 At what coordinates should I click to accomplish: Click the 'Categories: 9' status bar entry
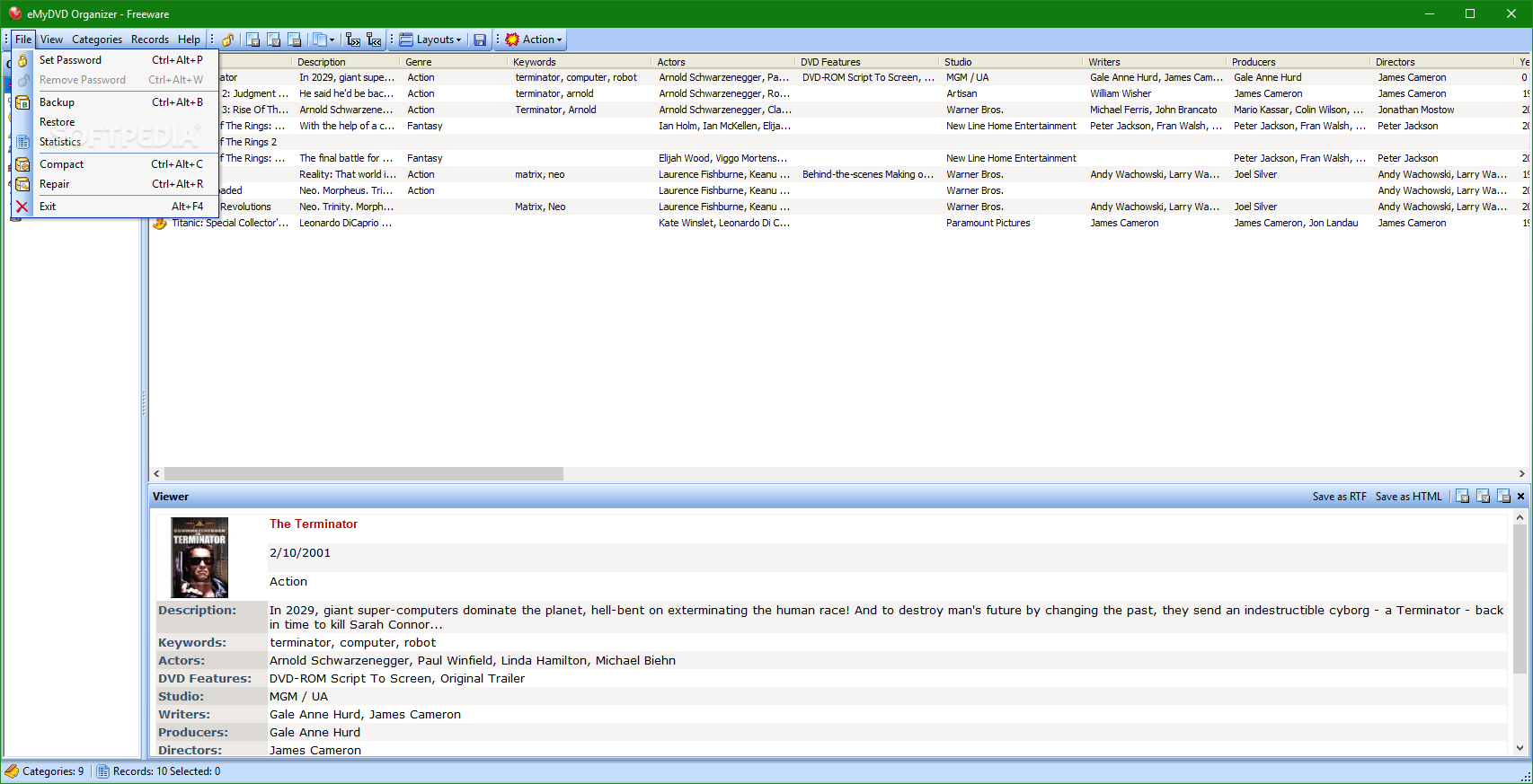coord(45,771)
